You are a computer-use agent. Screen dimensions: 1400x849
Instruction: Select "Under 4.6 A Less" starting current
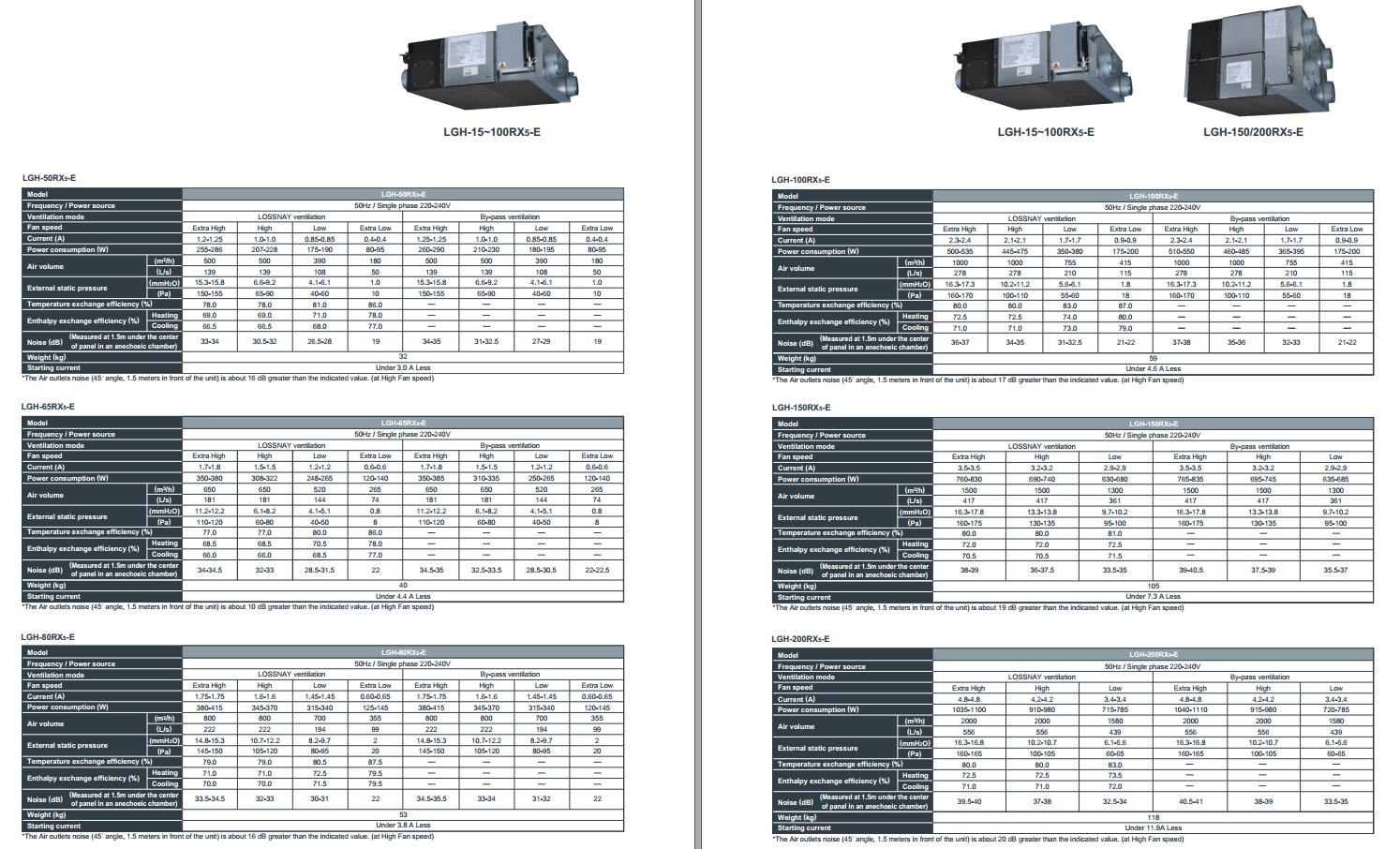coord(1153,369)
